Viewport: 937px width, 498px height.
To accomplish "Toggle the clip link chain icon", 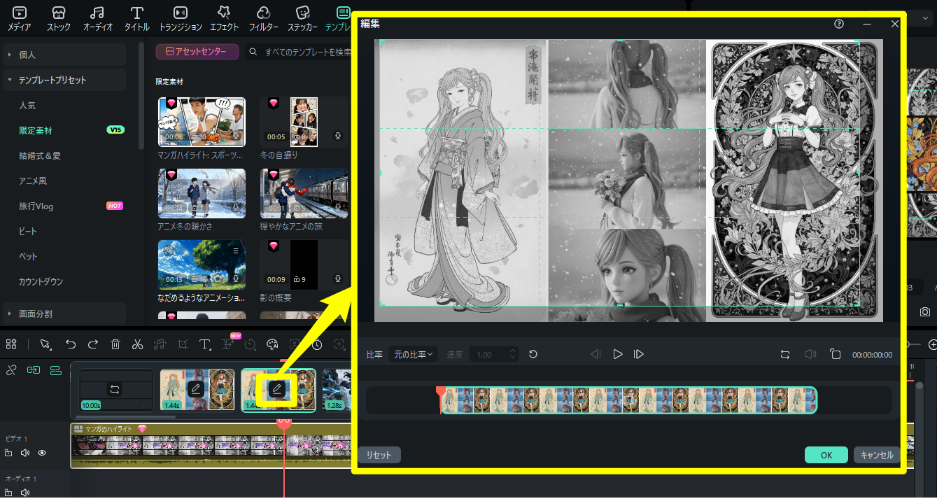I will click(x=11, y=371).
